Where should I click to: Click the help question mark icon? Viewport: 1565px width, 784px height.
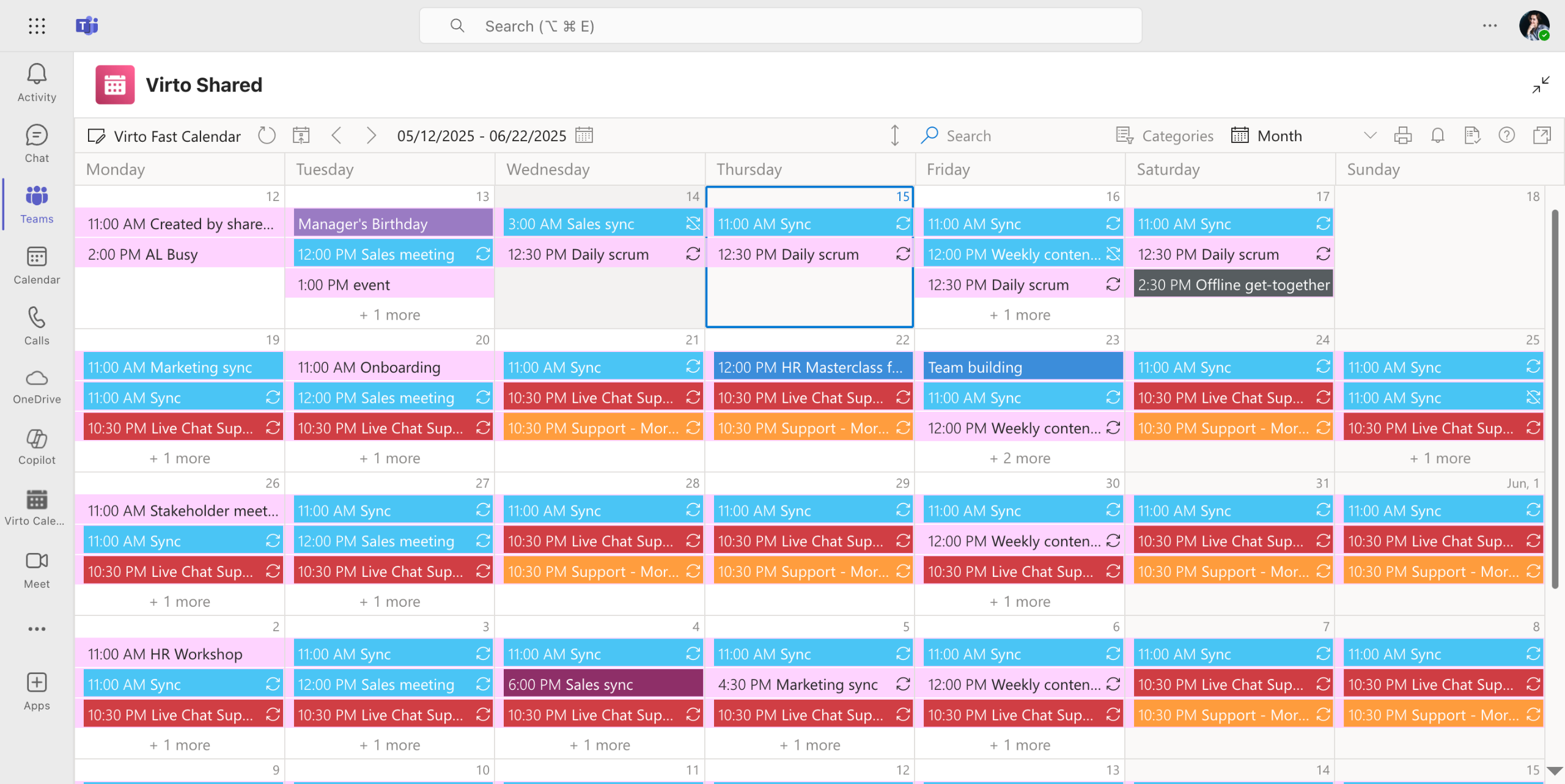tap(1506, 135)
